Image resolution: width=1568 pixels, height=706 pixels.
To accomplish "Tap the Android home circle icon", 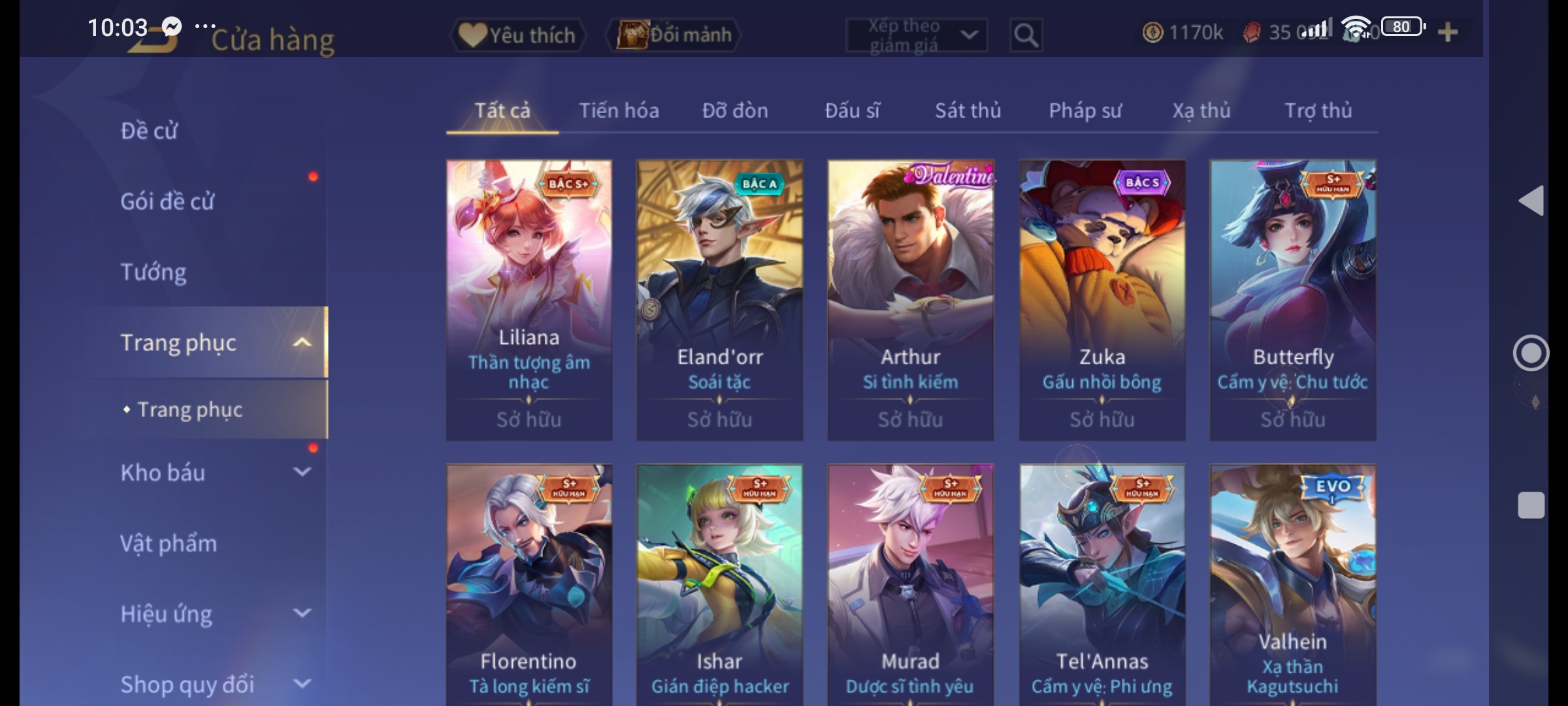I will point(1531,353).
